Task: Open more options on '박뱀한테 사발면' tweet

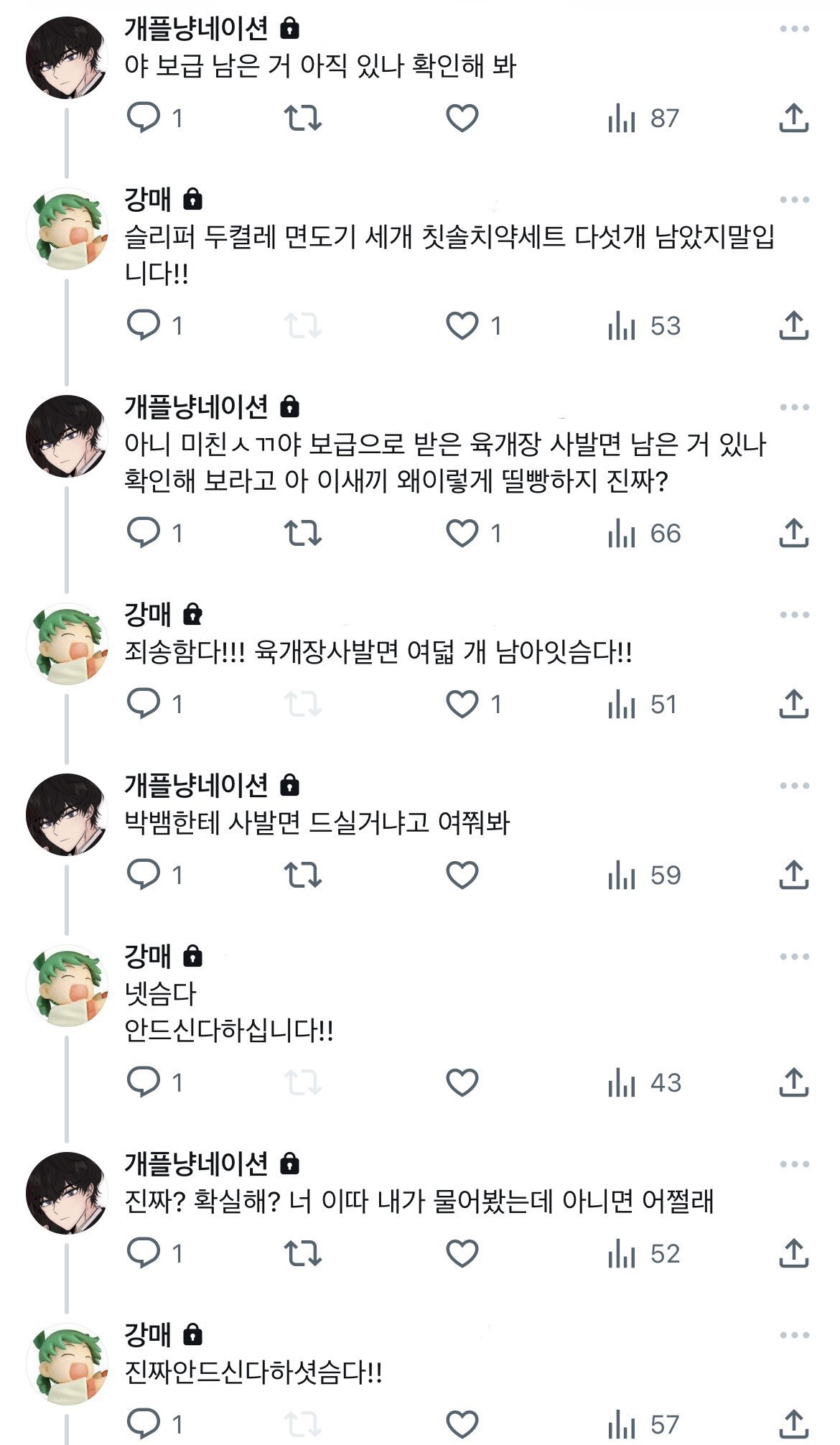Action: (x=794, y=786)
